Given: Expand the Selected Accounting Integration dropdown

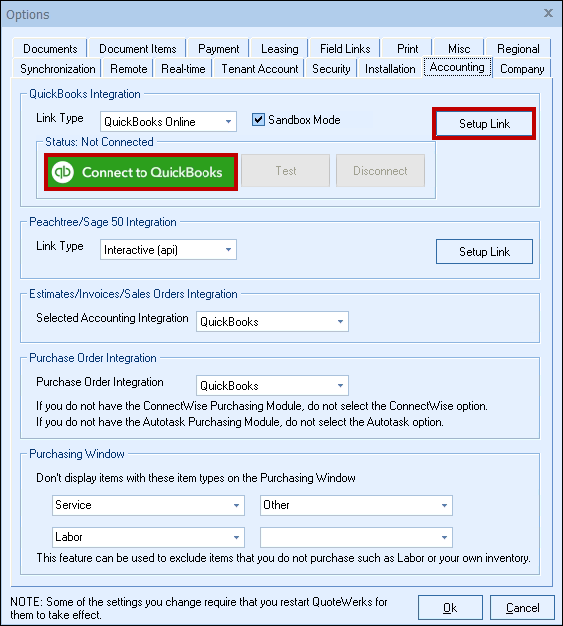Looking at the screenshot, I should tap(272, 322).
